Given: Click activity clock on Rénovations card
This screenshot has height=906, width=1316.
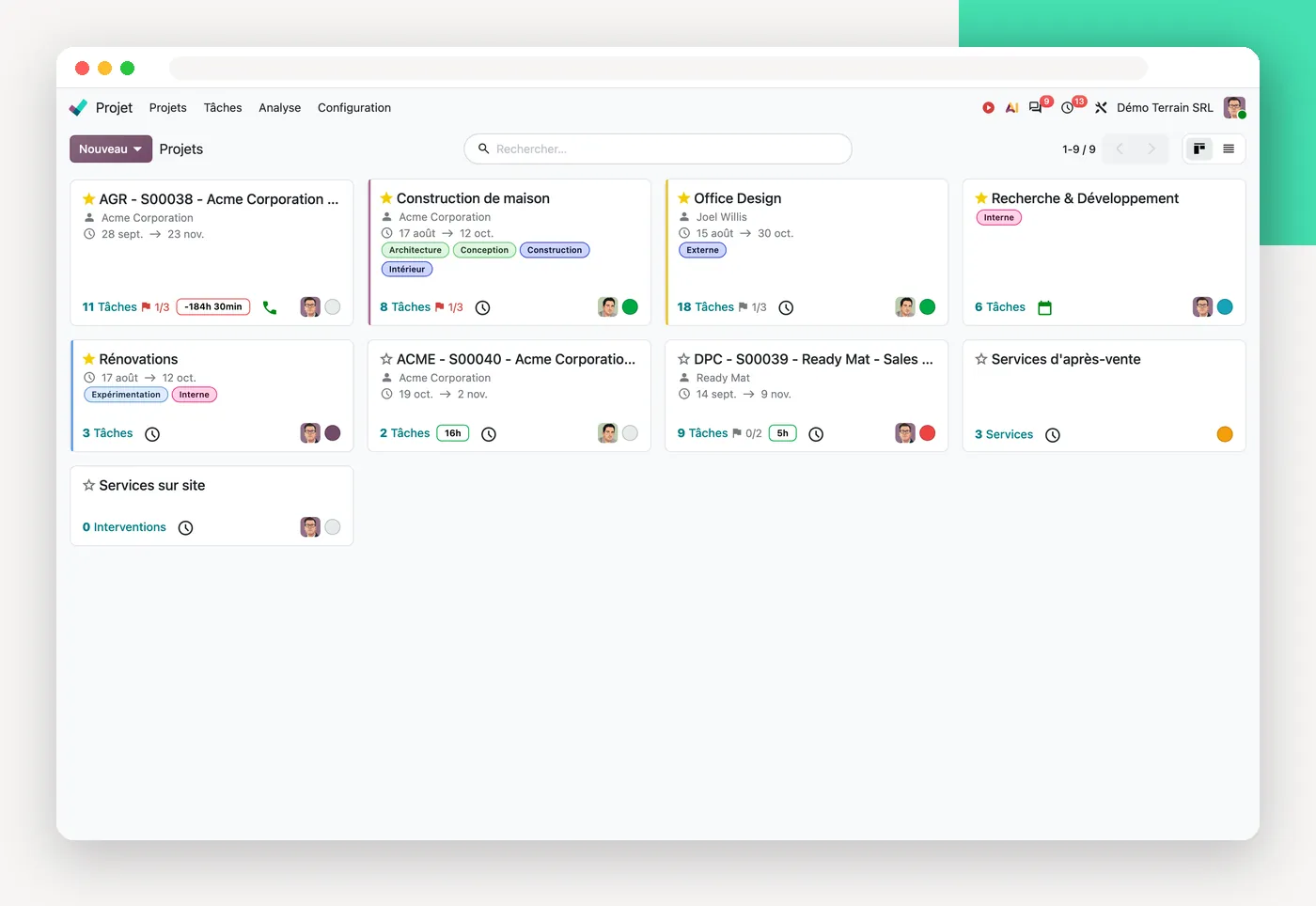Looking at the screenshot, I should click(x=152, y=434).
